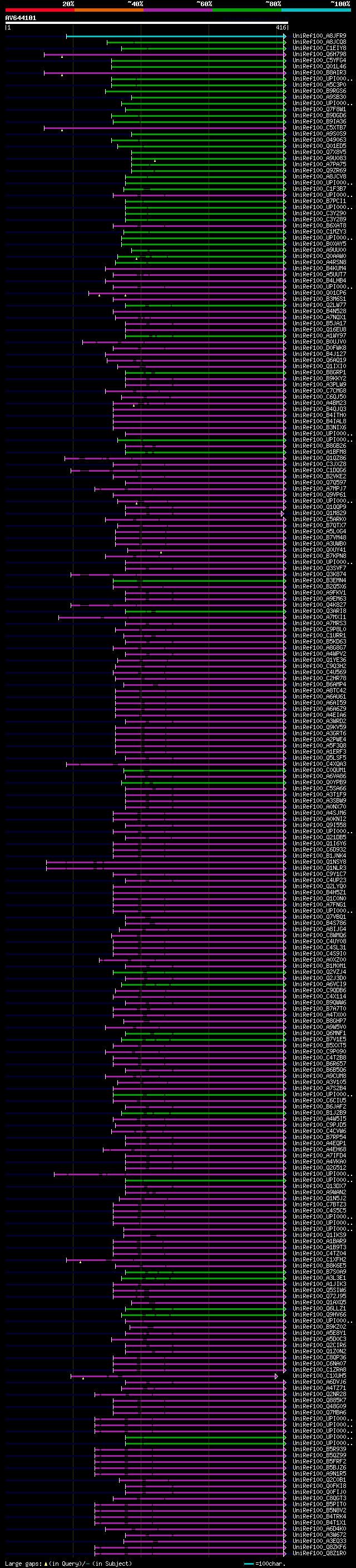The width and height of the screenshot is (356, 1568).
Task: Select the UniRef100_C1F387 label
Action: 319,189
